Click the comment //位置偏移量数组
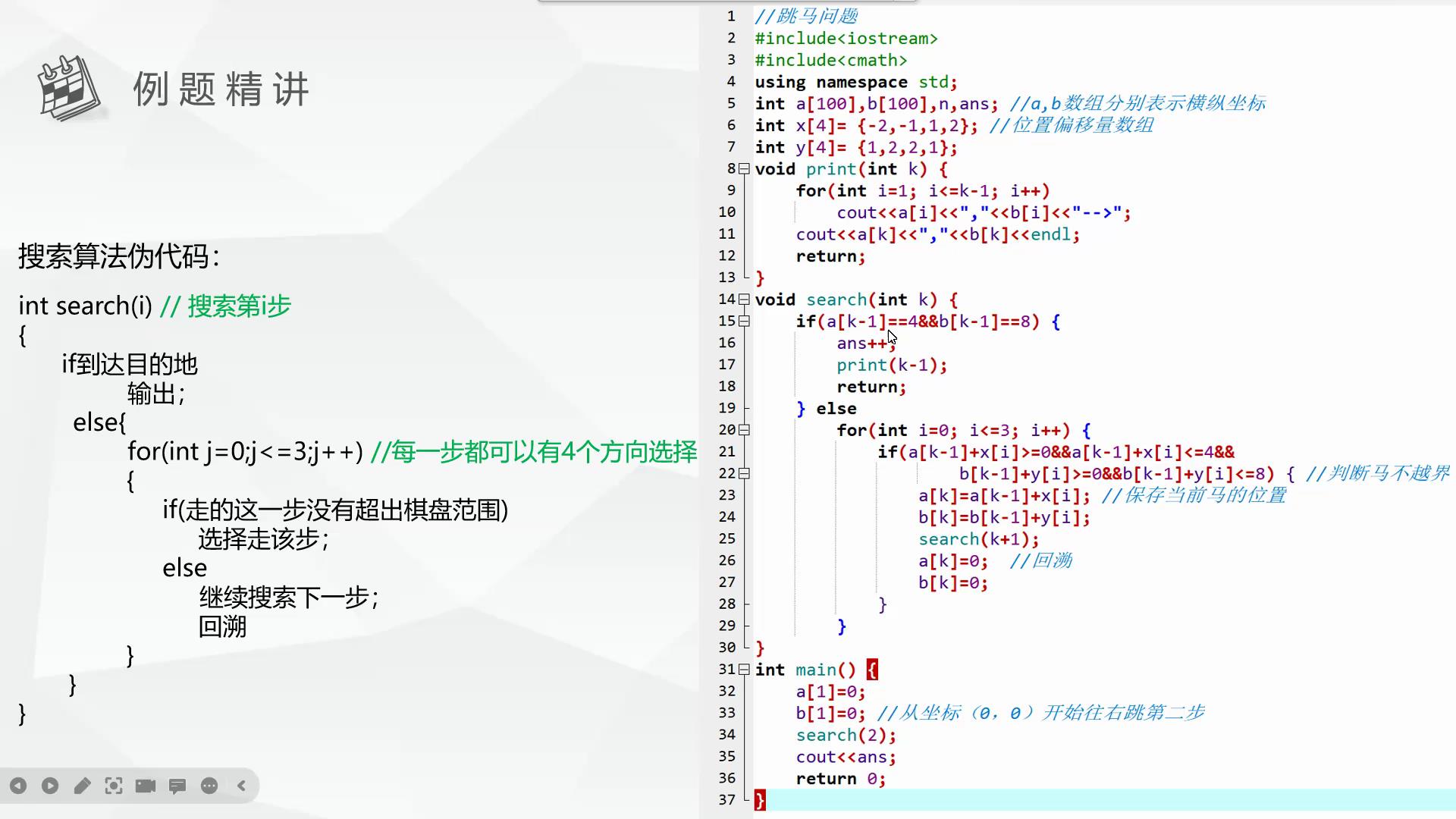The height and width of the screenshot is (819, 1456). tap(1072, 125)
